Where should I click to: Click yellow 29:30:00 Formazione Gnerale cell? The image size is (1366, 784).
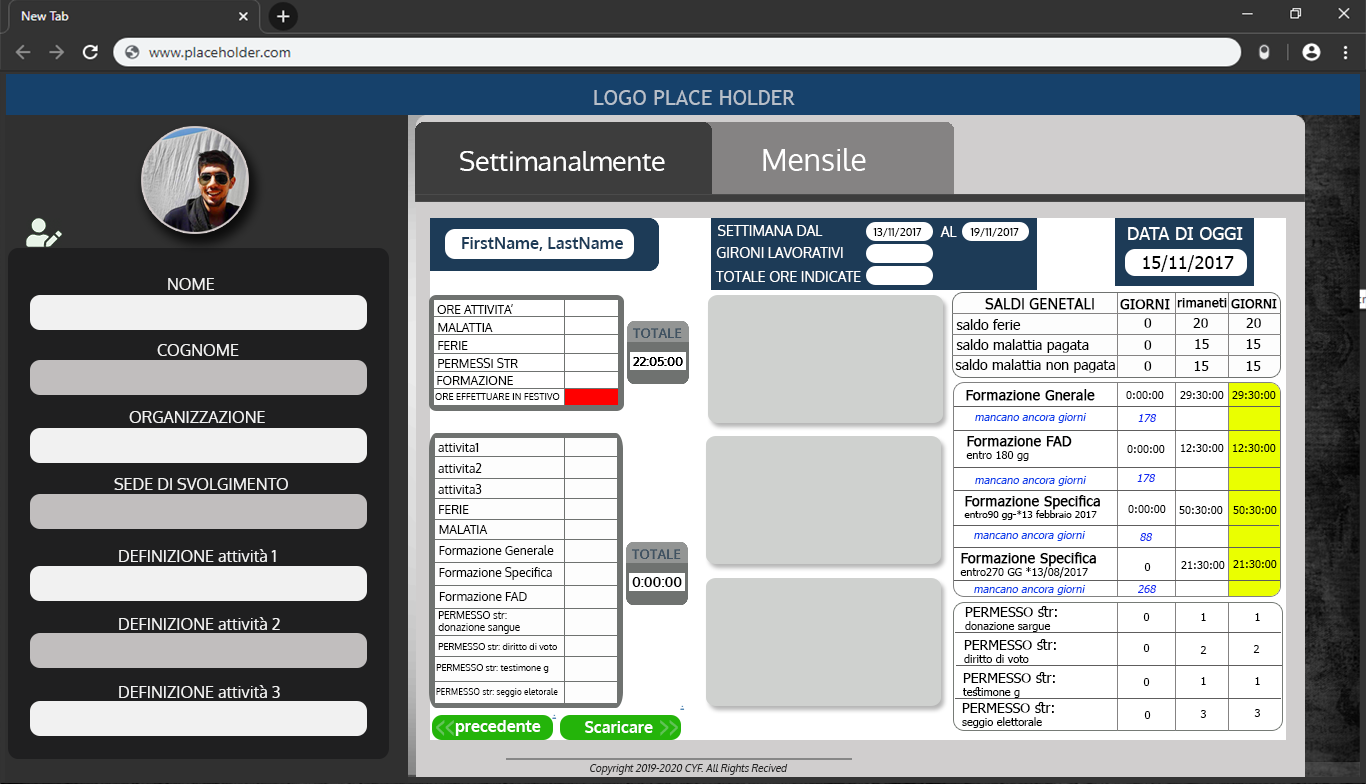[1254, 395]
